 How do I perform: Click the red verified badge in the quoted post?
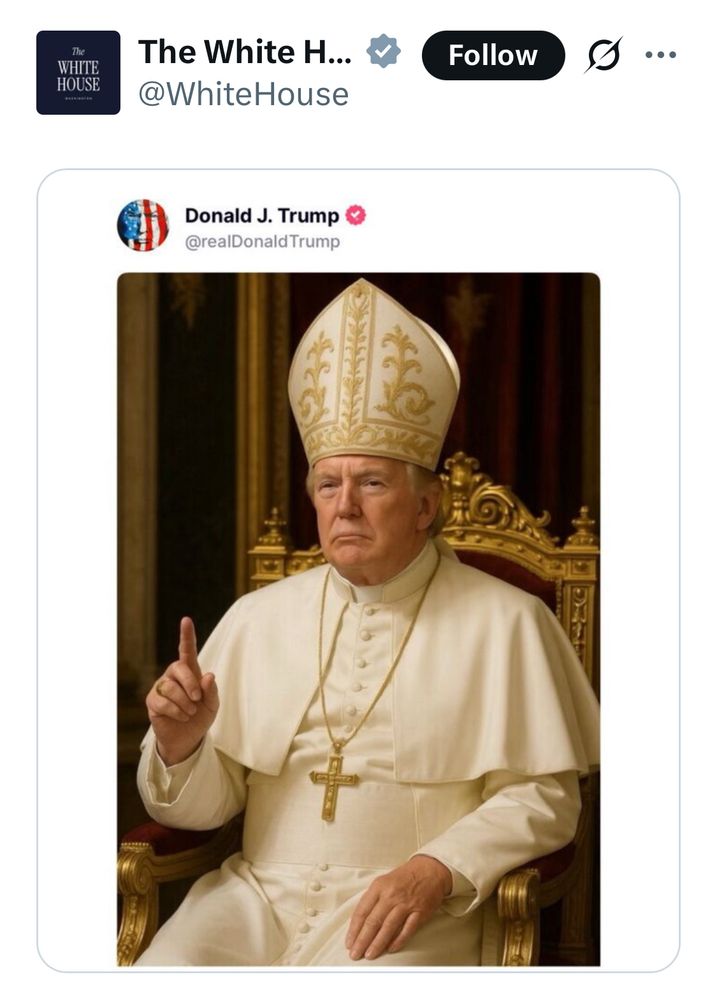355,215
